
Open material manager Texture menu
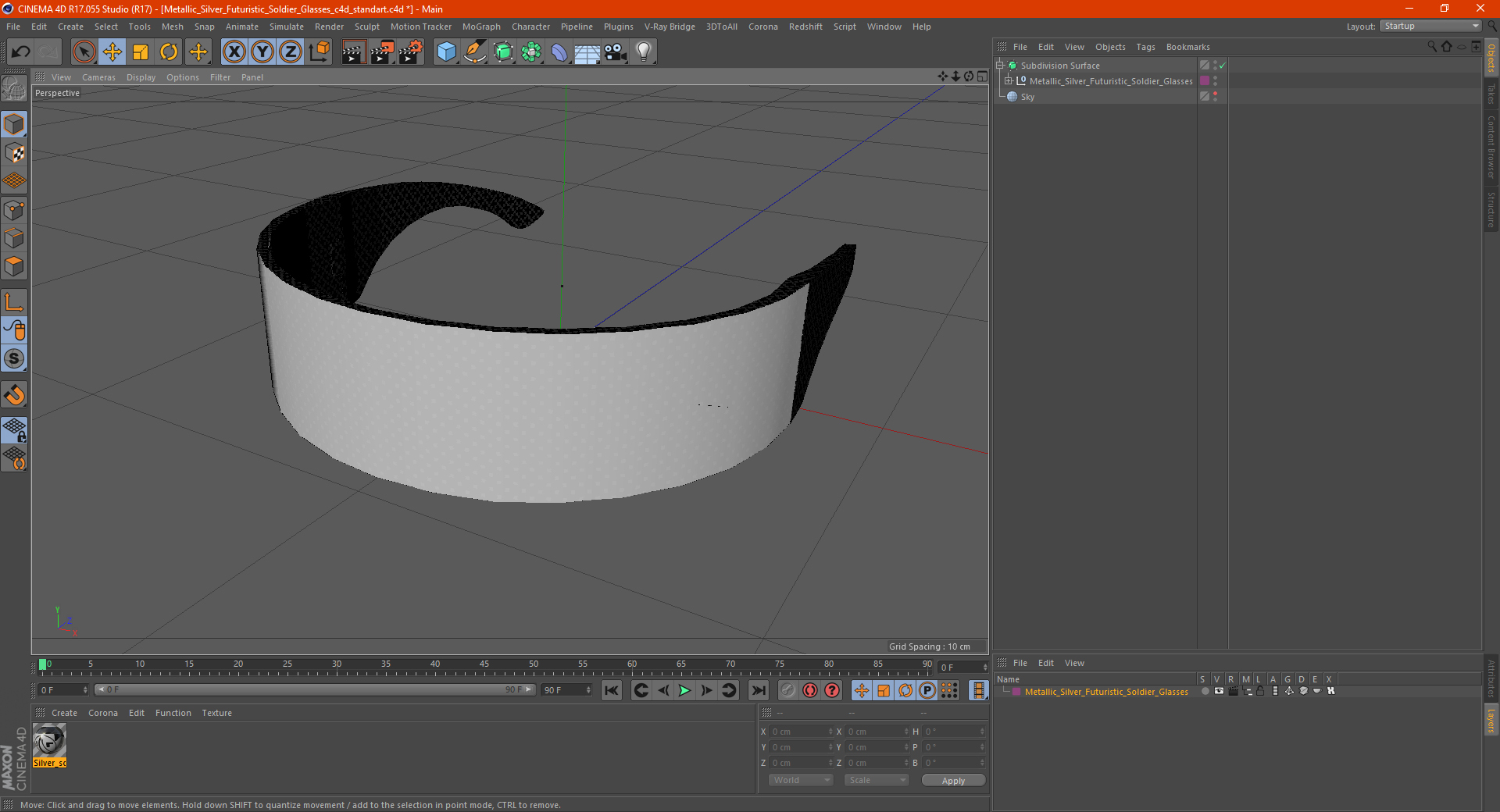[x=216, y=713]
